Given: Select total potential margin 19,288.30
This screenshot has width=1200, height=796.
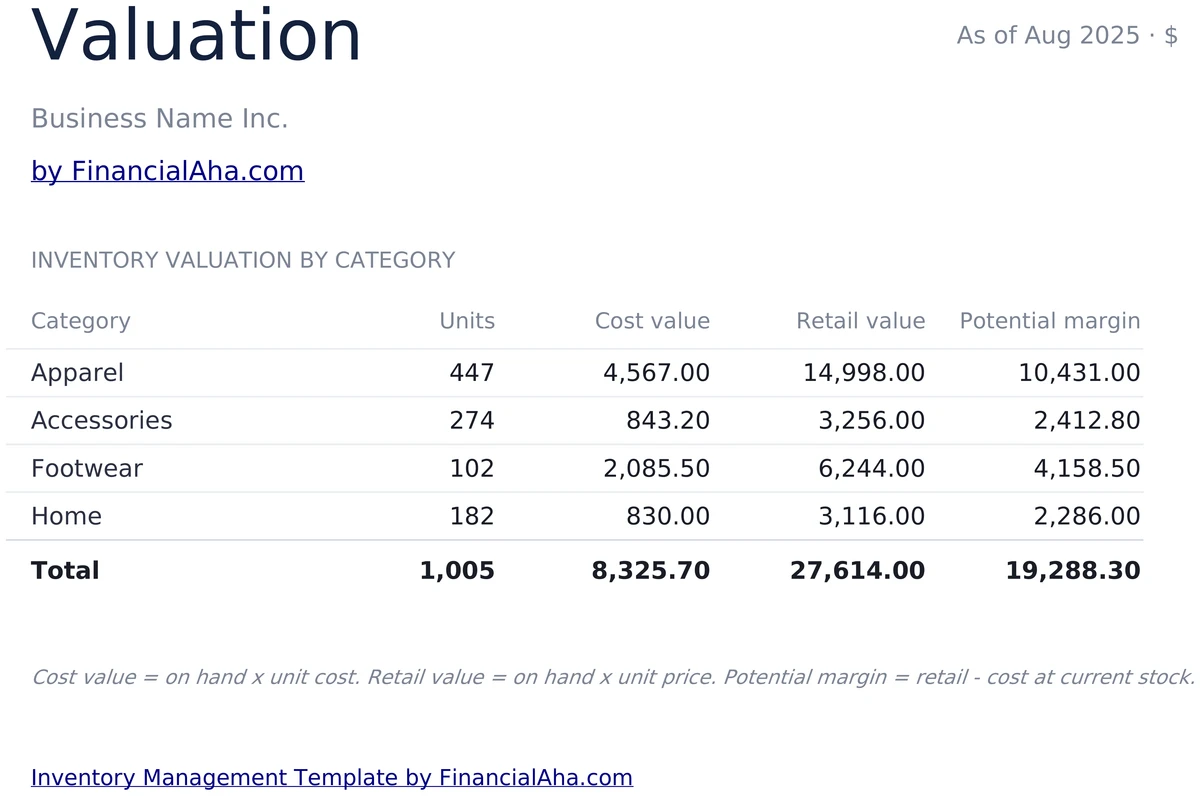Looking at the screenshot, I should (1073, 571).
